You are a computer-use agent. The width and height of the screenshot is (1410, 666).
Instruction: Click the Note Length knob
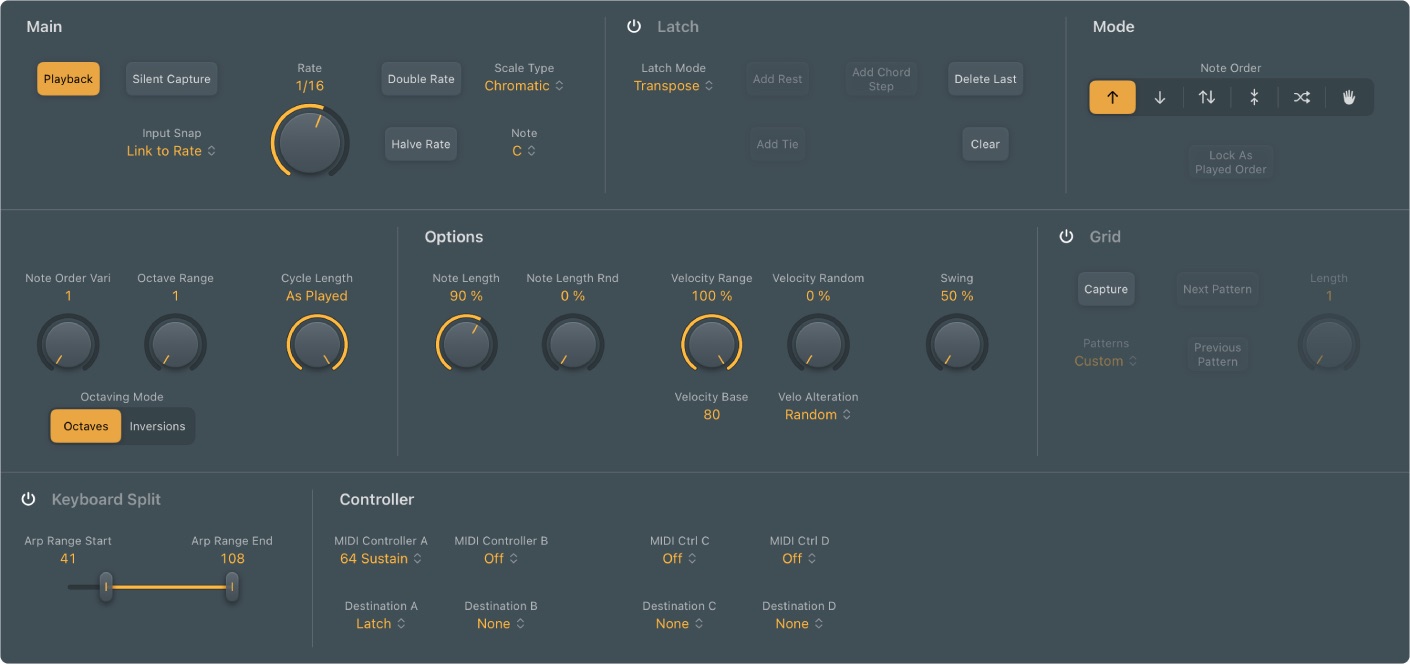[466, 344]
